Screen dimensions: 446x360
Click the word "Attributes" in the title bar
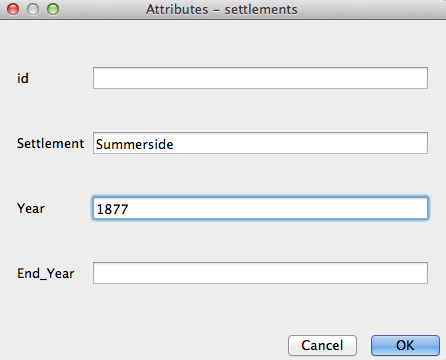pyautogui.click(x=177, y=9)
